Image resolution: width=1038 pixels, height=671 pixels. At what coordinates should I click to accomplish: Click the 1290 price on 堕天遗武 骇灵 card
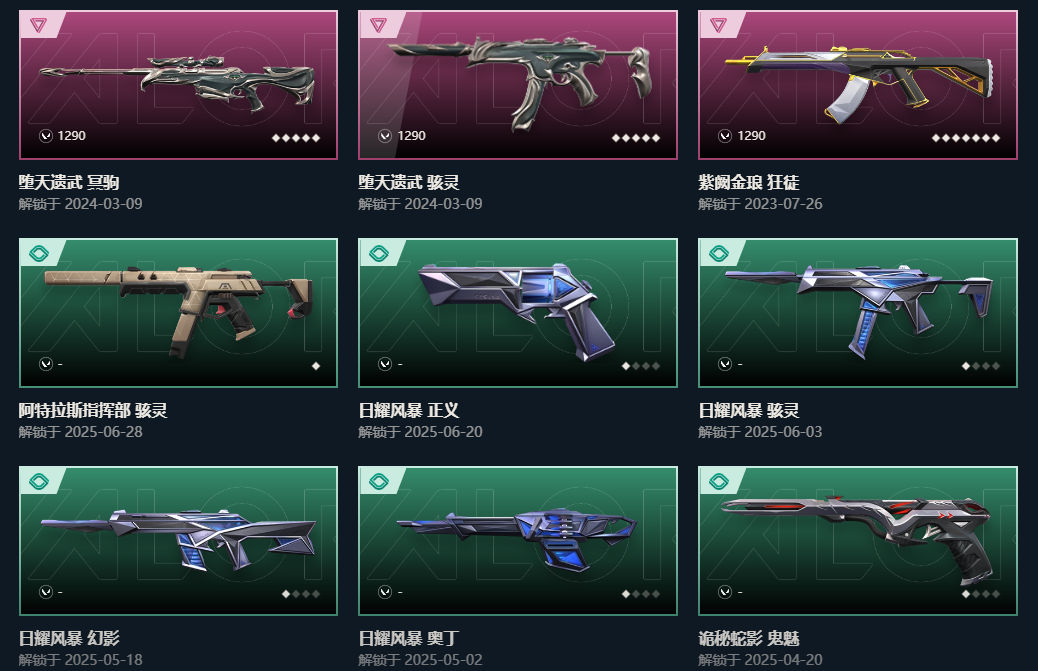(x=411, y=136)
